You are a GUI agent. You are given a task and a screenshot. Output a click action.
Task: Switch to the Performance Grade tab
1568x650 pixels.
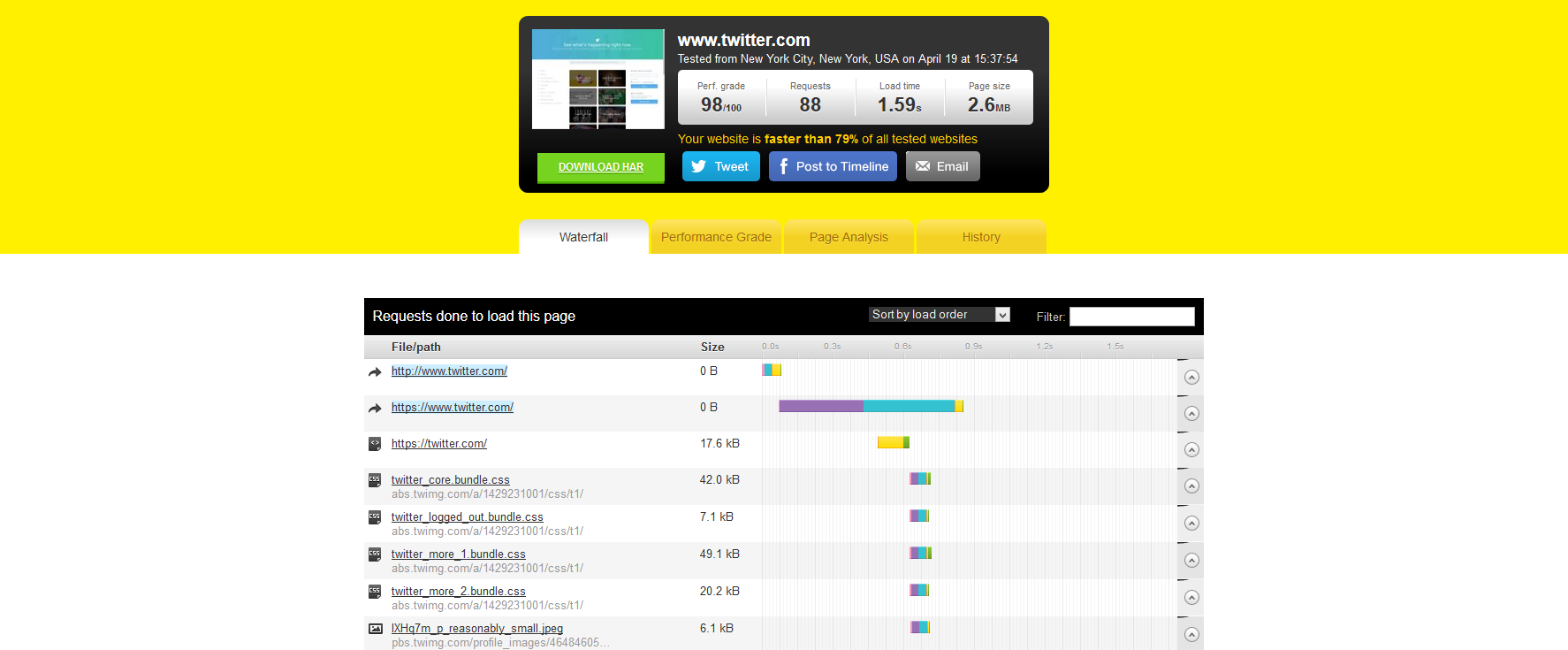[x=716, y=237]
